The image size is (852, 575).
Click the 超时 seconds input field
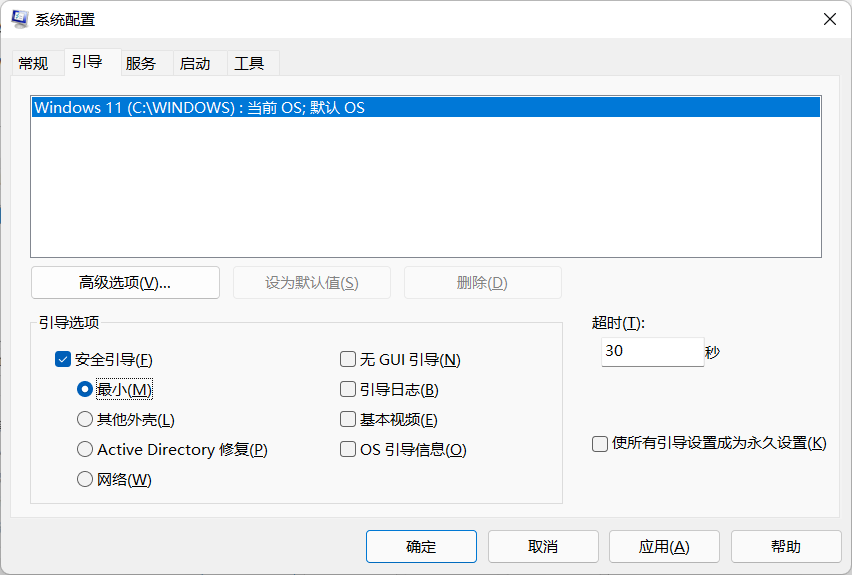click(x=653, y=352)
